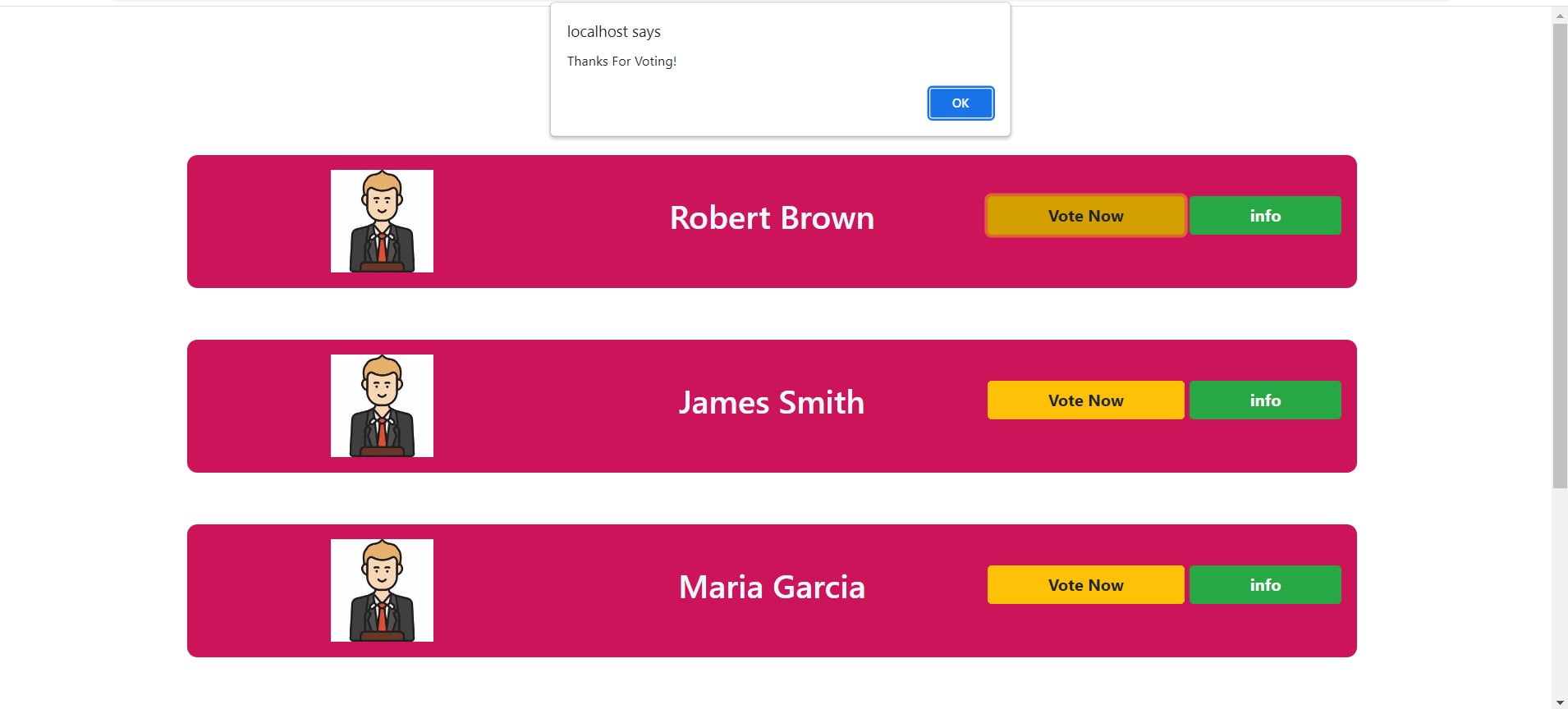
Task: Click the localhost says dialog title
Action: [614, 32]
